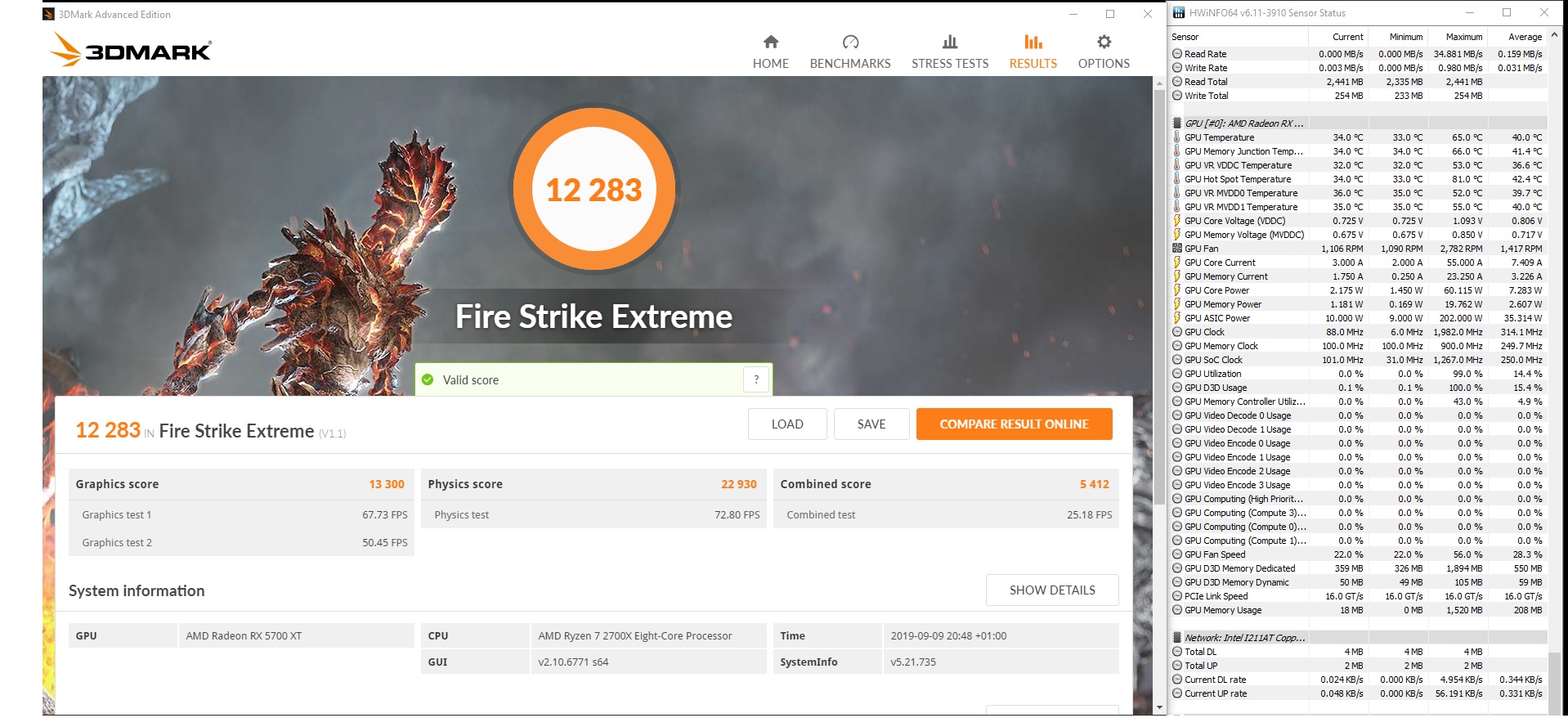Viewport: 1568px width, 718px height.
Task: Click the LOAD button
Action: 787,424
